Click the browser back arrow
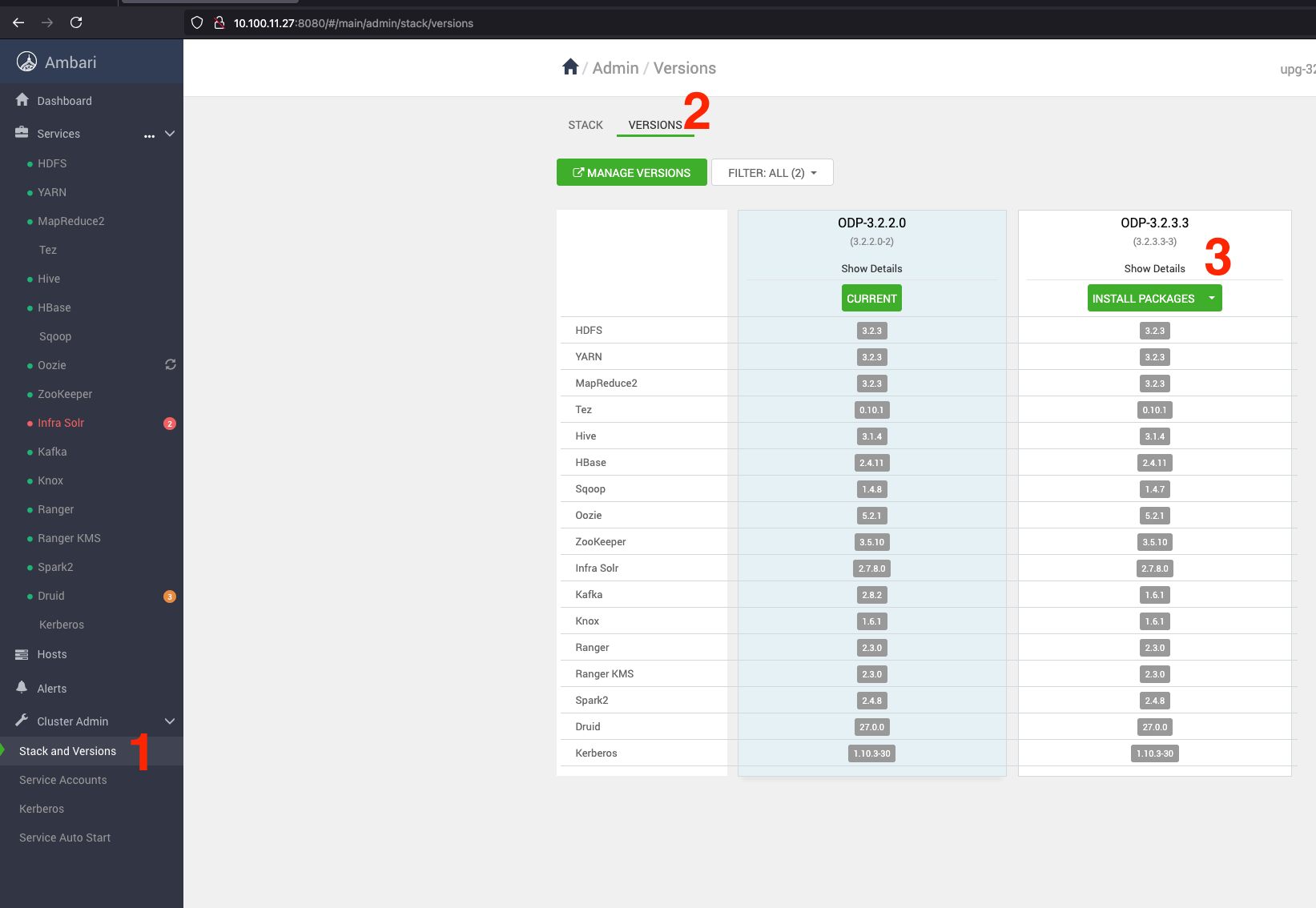Image resolution: width=1316 pixels, height=908 pixels. click(x=18, y=22)
